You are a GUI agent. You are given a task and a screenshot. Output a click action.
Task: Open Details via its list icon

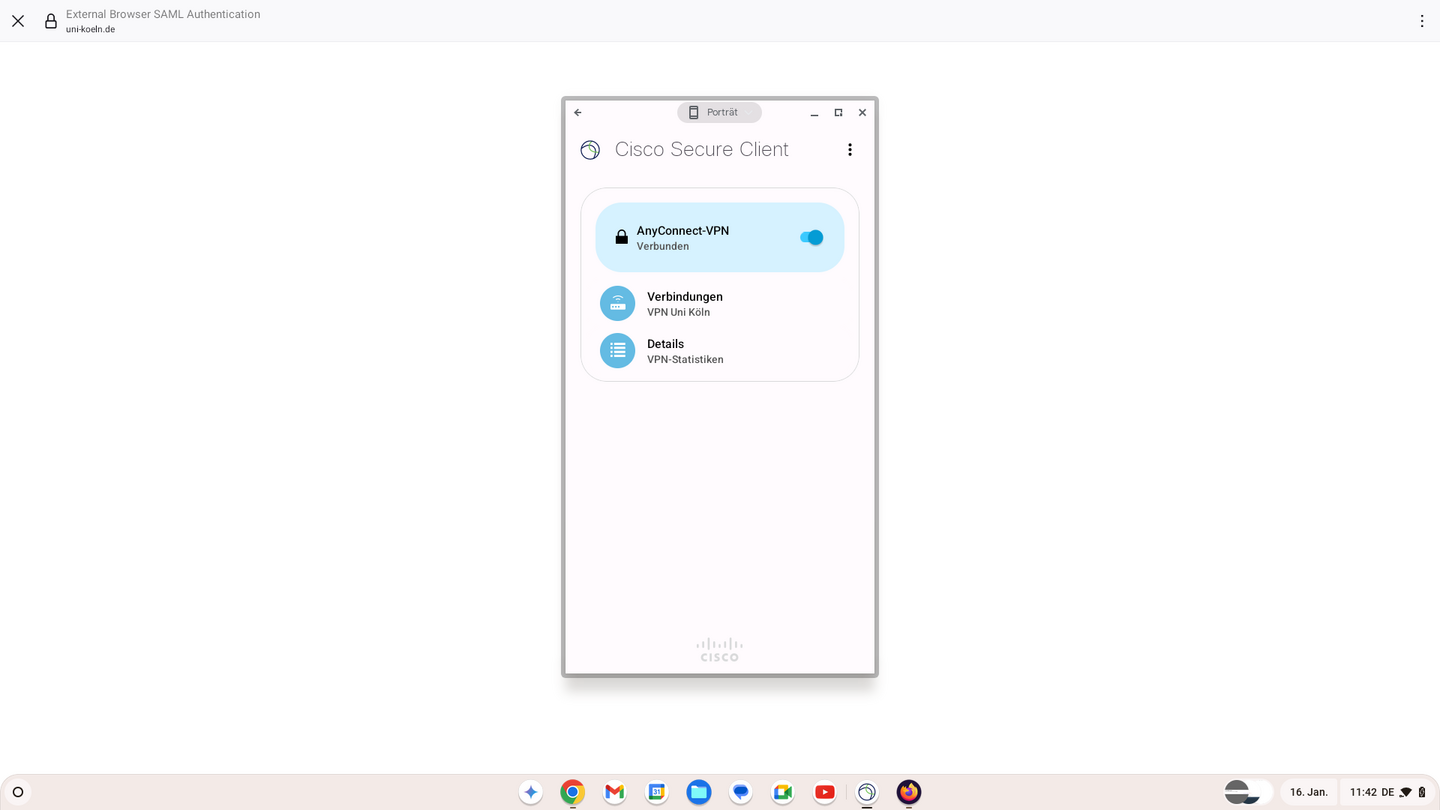click(617, 351)
